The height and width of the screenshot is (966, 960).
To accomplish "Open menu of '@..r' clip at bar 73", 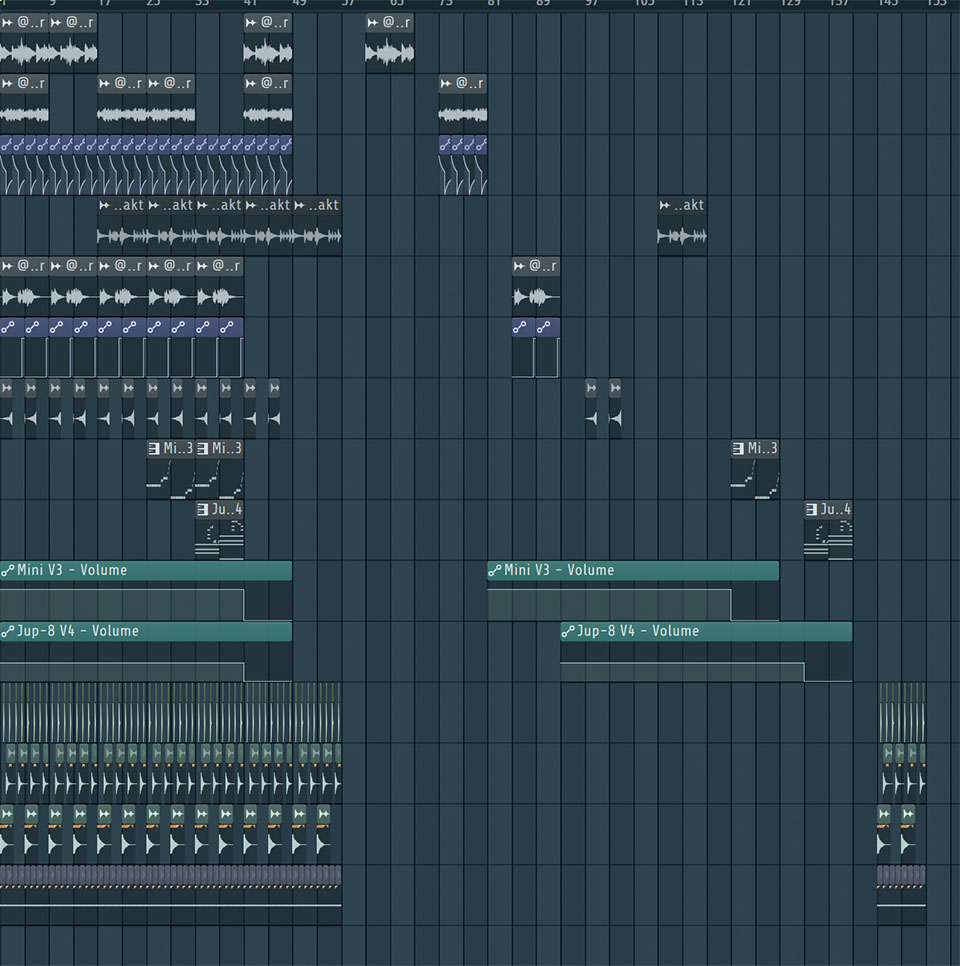I will point(445,83).
